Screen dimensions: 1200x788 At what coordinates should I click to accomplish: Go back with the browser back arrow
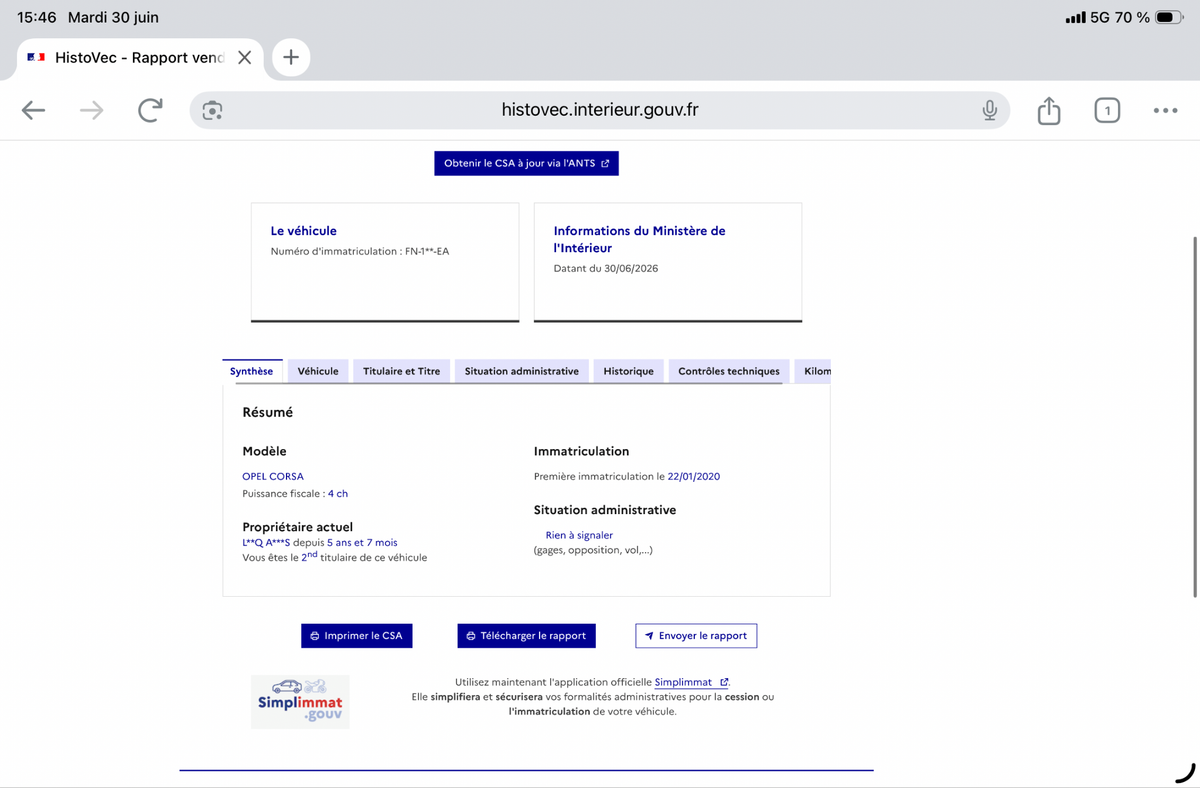pos(34,110)
